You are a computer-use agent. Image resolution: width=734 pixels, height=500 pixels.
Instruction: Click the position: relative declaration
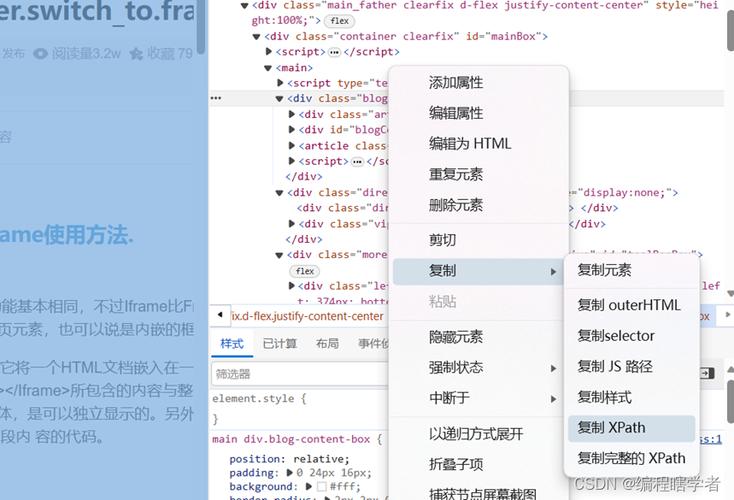click(289, 459)
